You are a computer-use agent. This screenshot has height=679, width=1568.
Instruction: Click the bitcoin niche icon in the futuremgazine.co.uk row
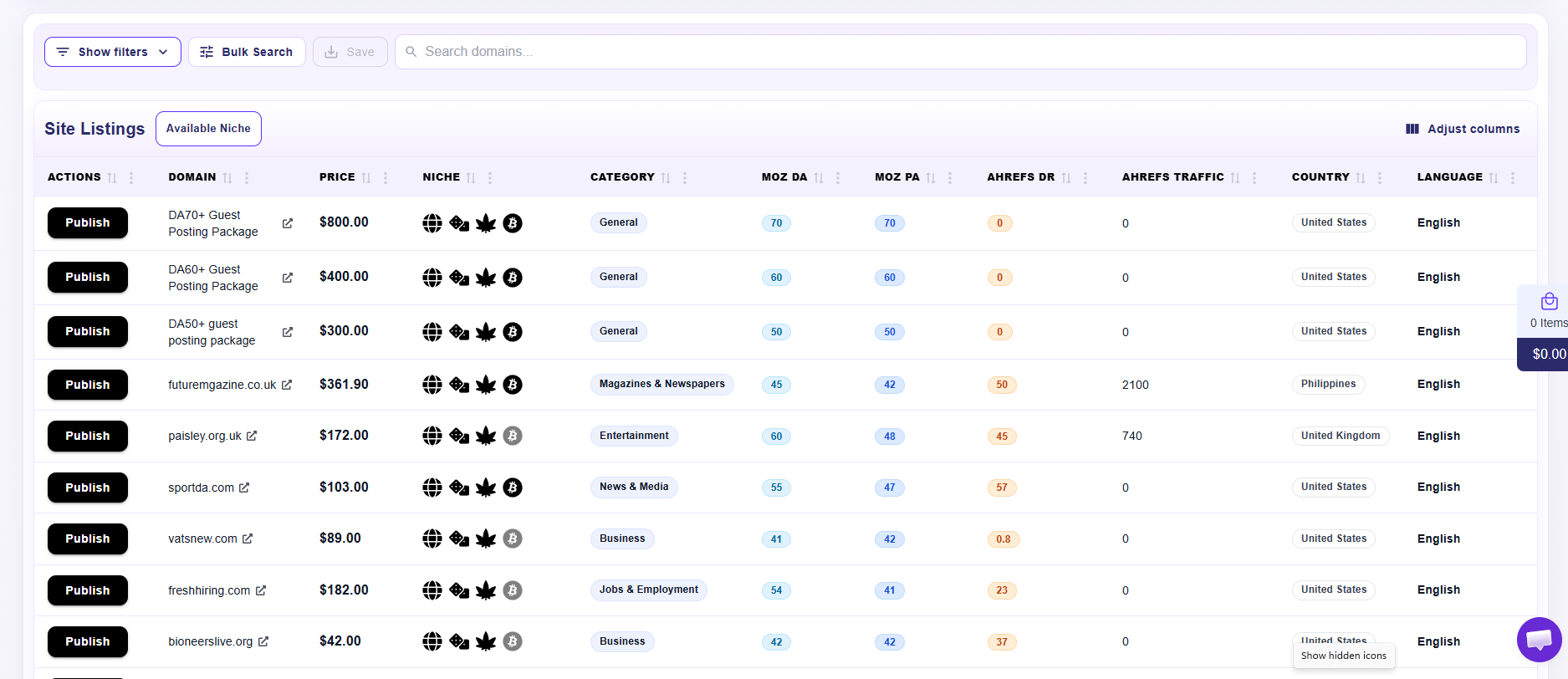(x=513, y=385)
